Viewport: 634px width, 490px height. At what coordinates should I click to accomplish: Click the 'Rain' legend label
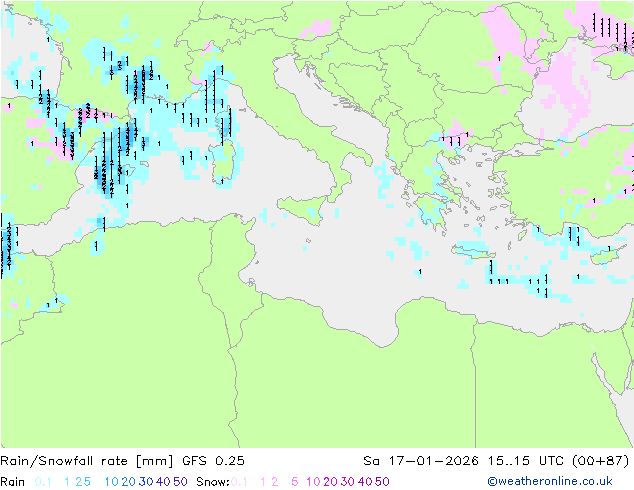pyautogui.click(x=13, y=482)
